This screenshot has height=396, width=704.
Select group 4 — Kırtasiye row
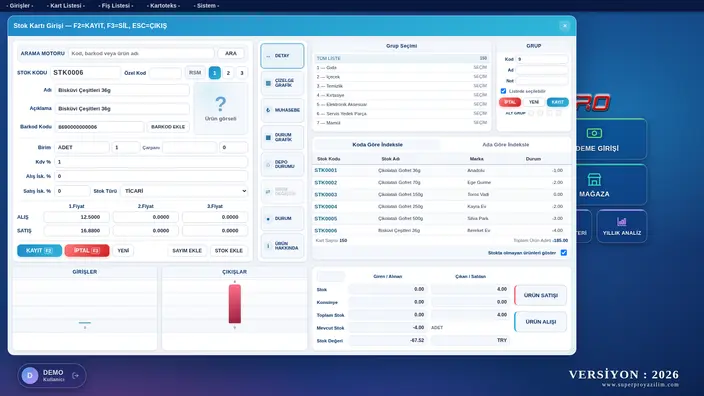(x=401, y=95)
